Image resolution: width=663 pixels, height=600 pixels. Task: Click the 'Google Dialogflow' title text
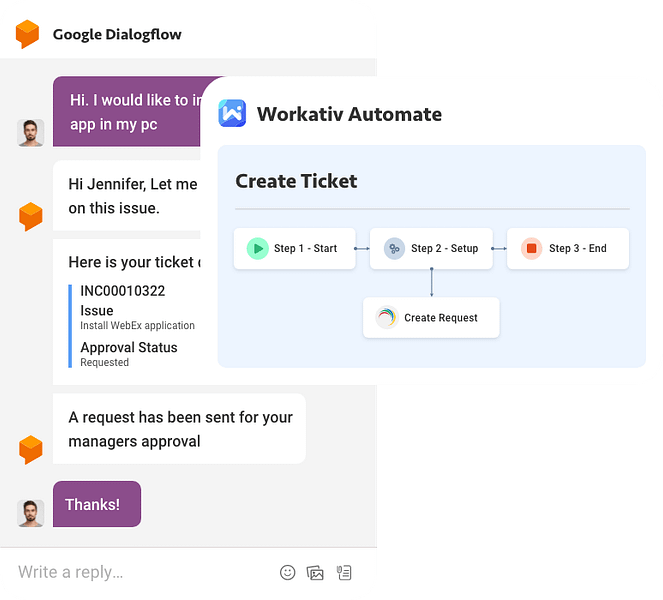click(117, 34)
